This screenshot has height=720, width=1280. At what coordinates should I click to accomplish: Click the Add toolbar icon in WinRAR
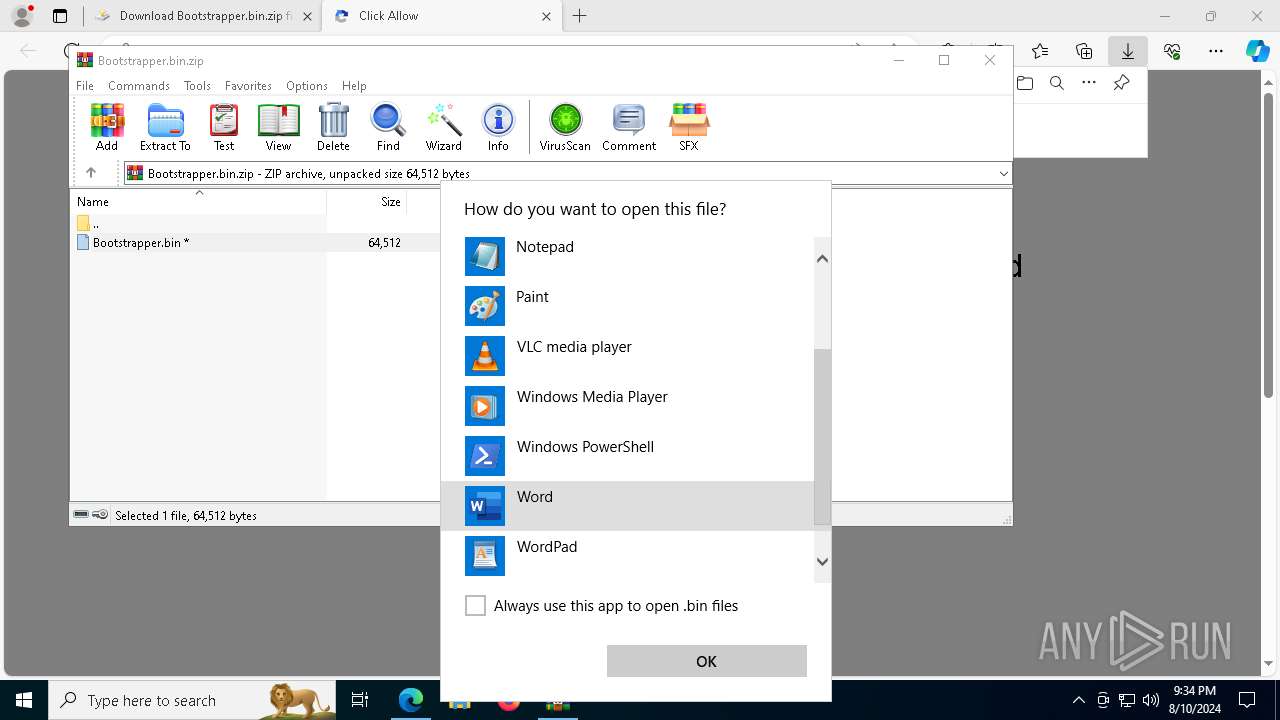click(x=107, y=127)
